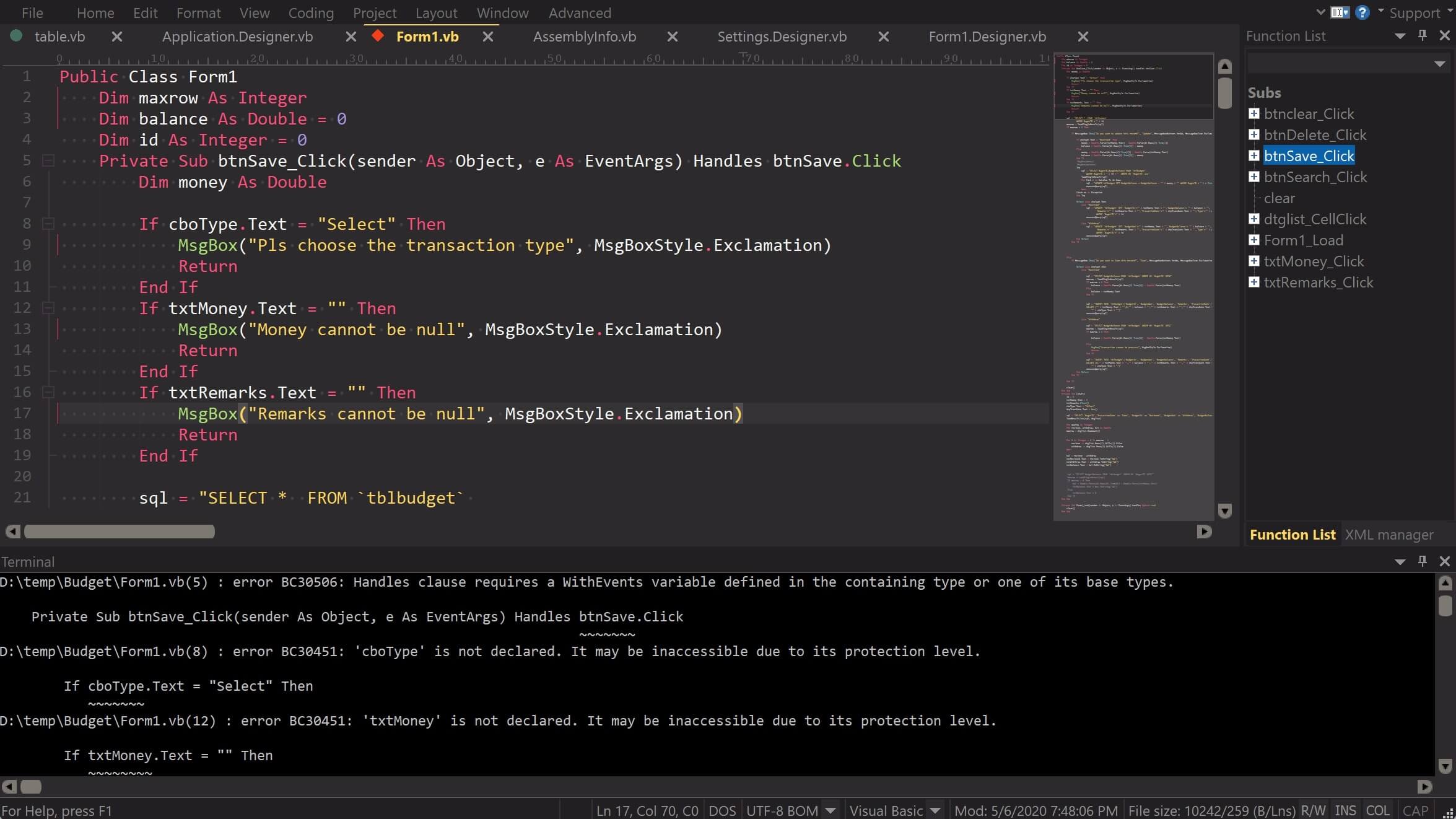Viewport: 1456px width, 819px height.
Task: Close the AssemblyInfo.vb tab
Action: click(672, 37)
